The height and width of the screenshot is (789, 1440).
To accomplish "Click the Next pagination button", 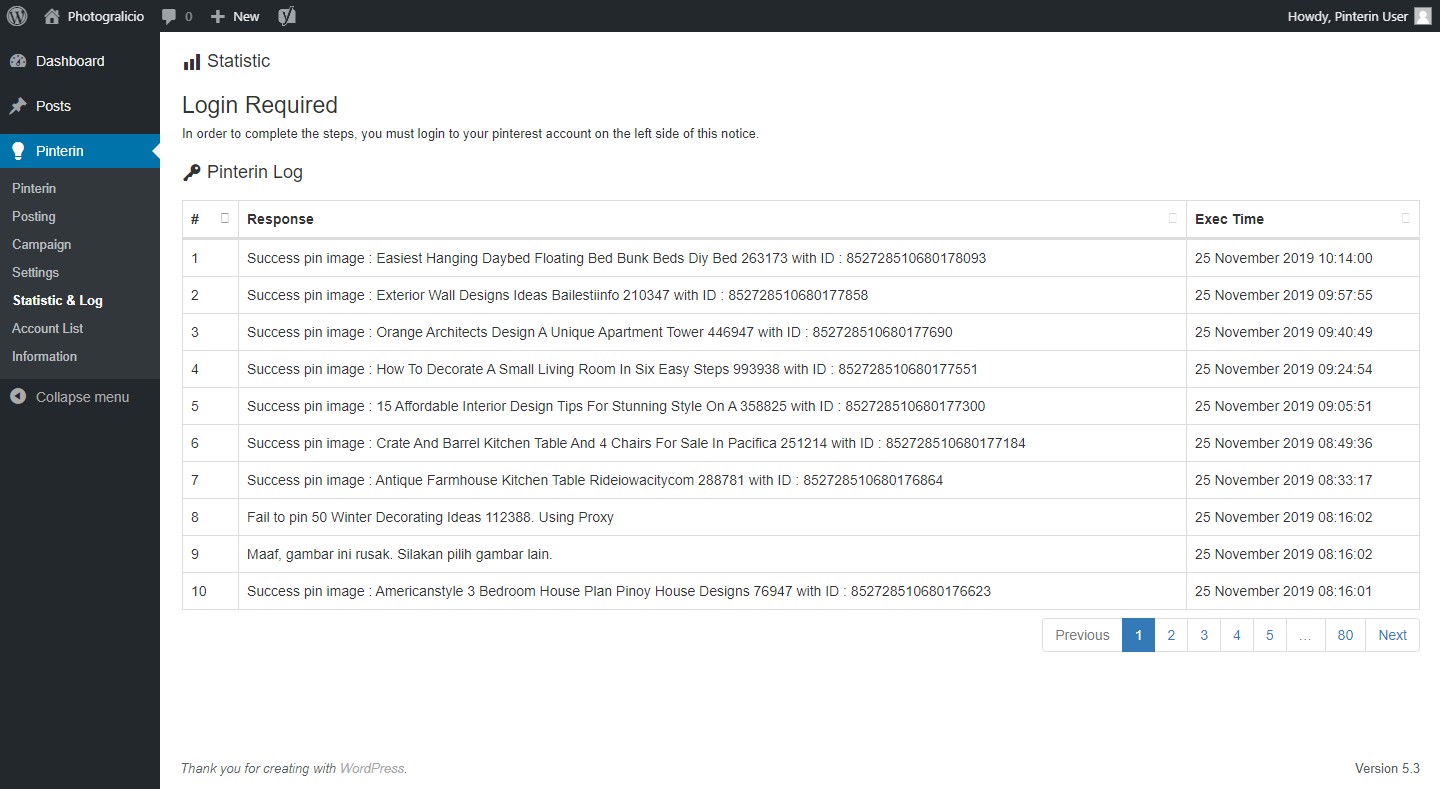I will point(1392,635).
